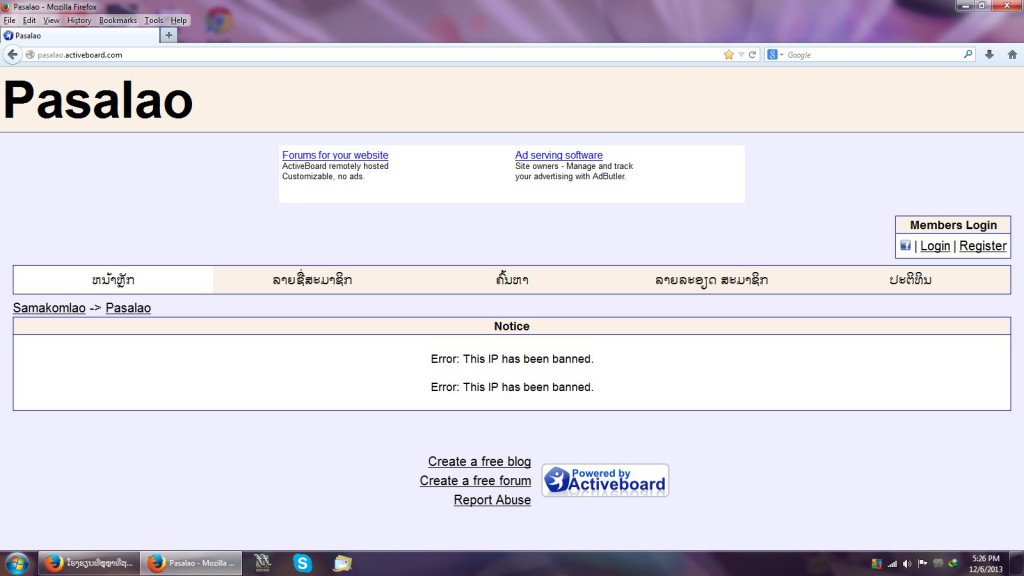Open the Report Abuse link
1024x576 pixels.
click(492, 500)
